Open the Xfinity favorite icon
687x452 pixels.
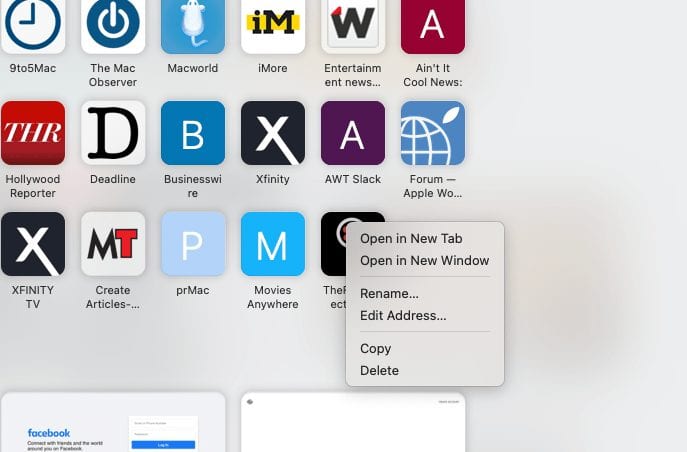pyautogui.click(x=273, y=133)
